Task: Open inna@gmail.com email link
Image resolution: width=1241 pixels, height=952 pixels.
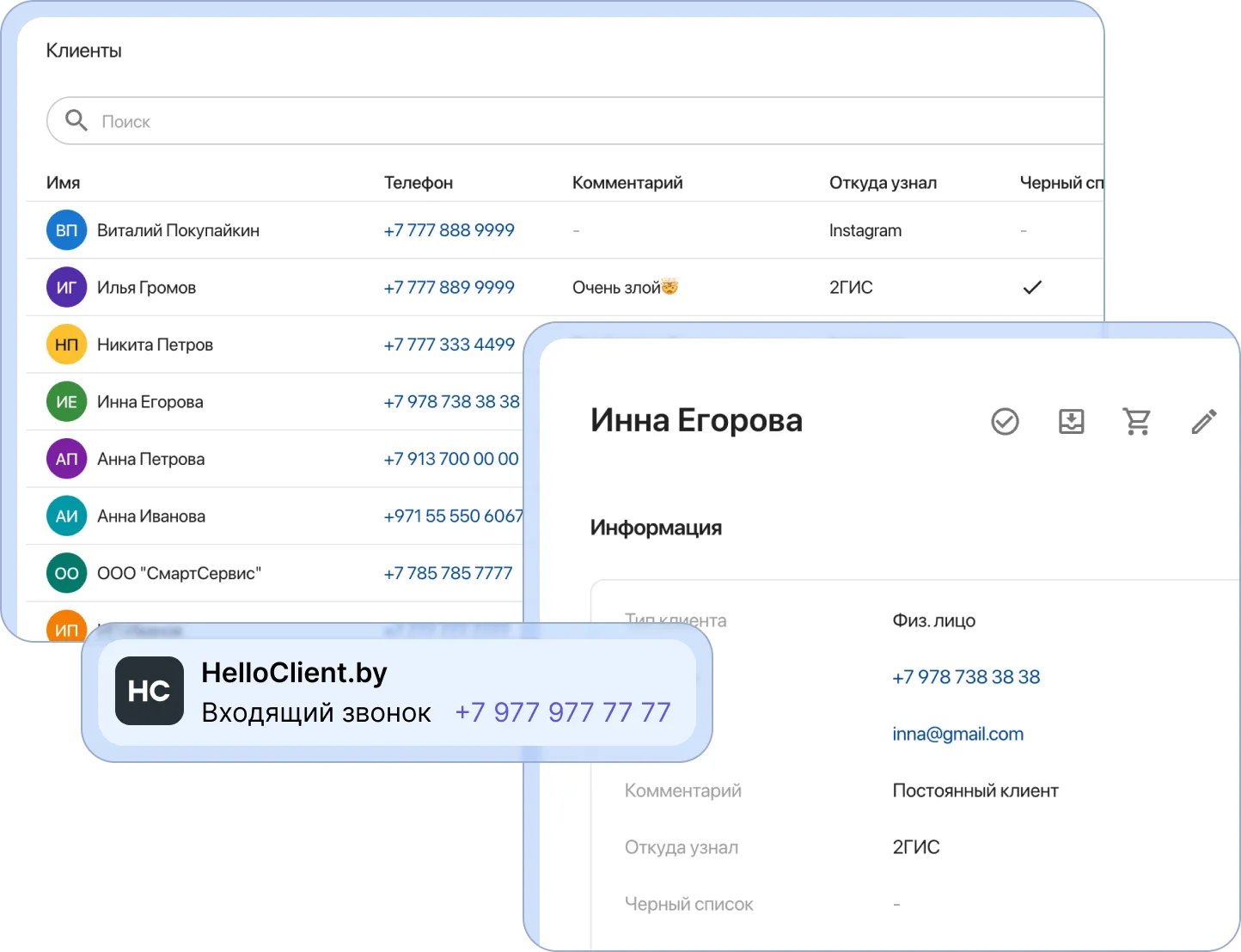Action: (957, 733)
